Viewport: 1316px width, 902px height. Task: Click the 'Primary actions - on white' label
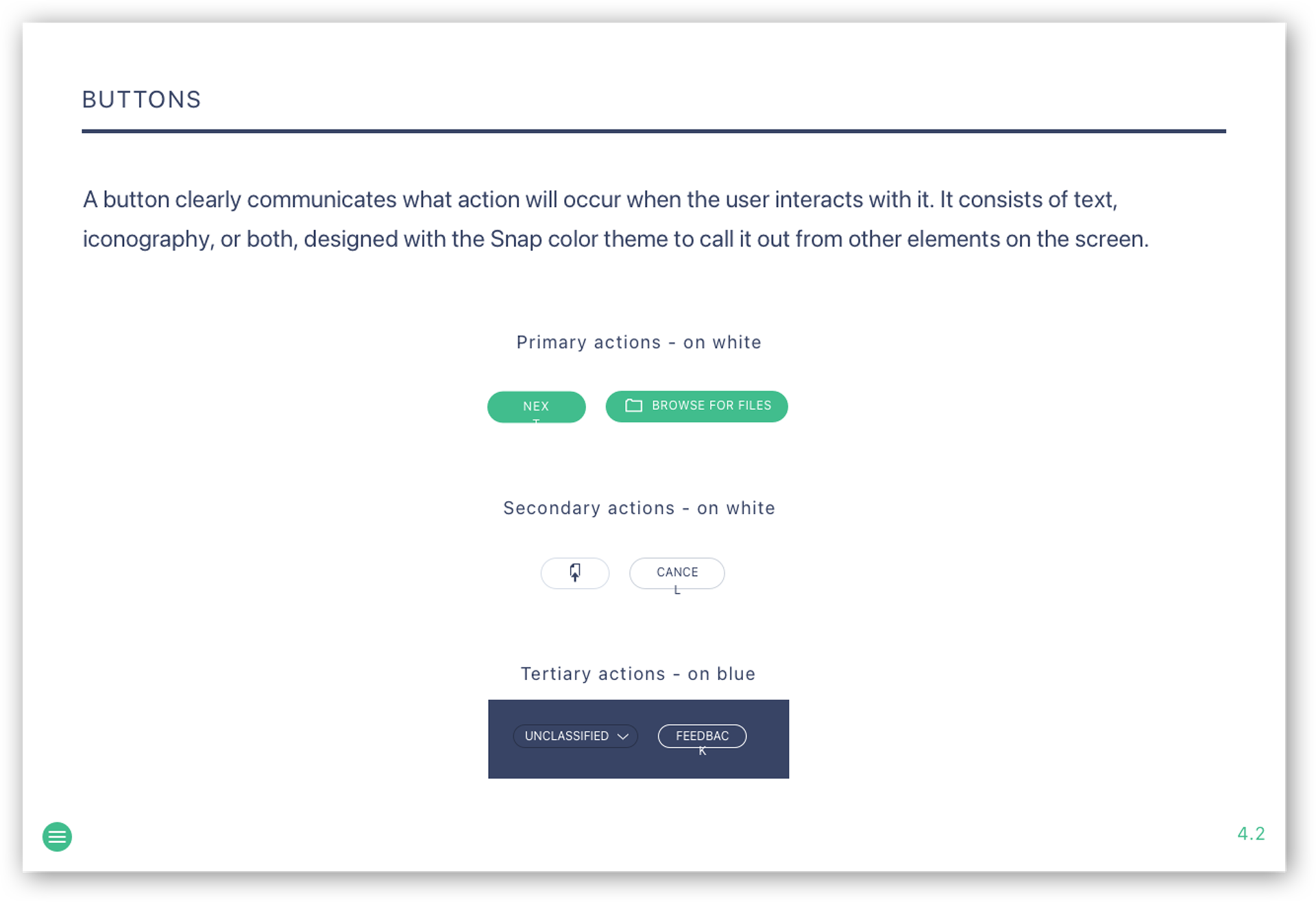click(x=638, y=342)
